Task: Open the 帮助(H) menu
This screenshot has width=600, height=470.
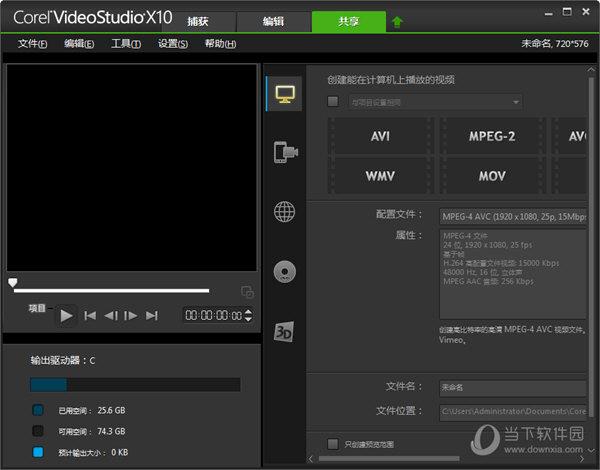Action: [220, 44]
